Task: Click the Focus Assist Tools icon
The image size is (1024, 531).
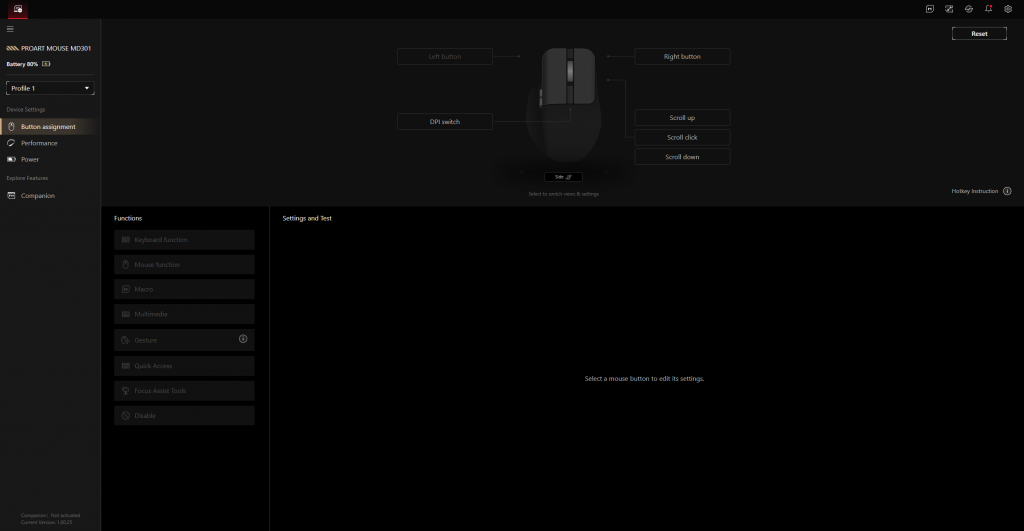Action: pyautogui.click(x=125, y=391)
